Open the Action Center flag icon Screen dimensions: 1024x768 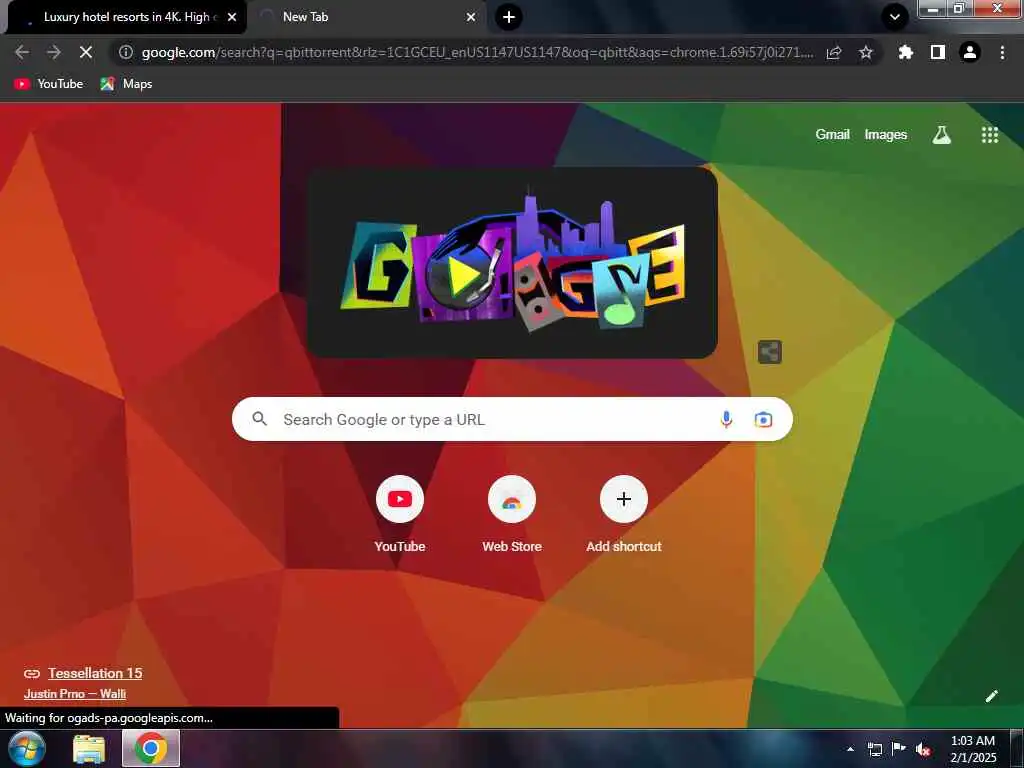pyautogui.click(x=899, y=749)
